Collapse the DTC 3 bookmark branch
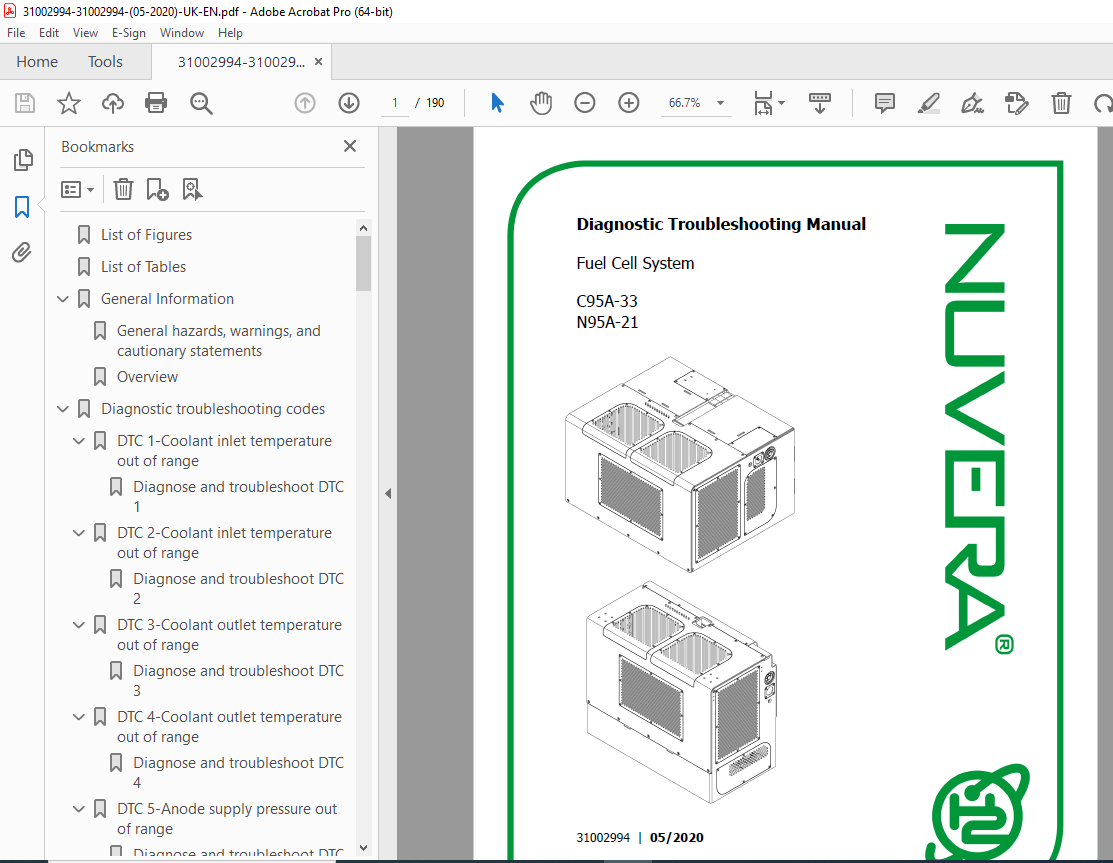This screenshot has width=1113, height=863. click(79, 625)
